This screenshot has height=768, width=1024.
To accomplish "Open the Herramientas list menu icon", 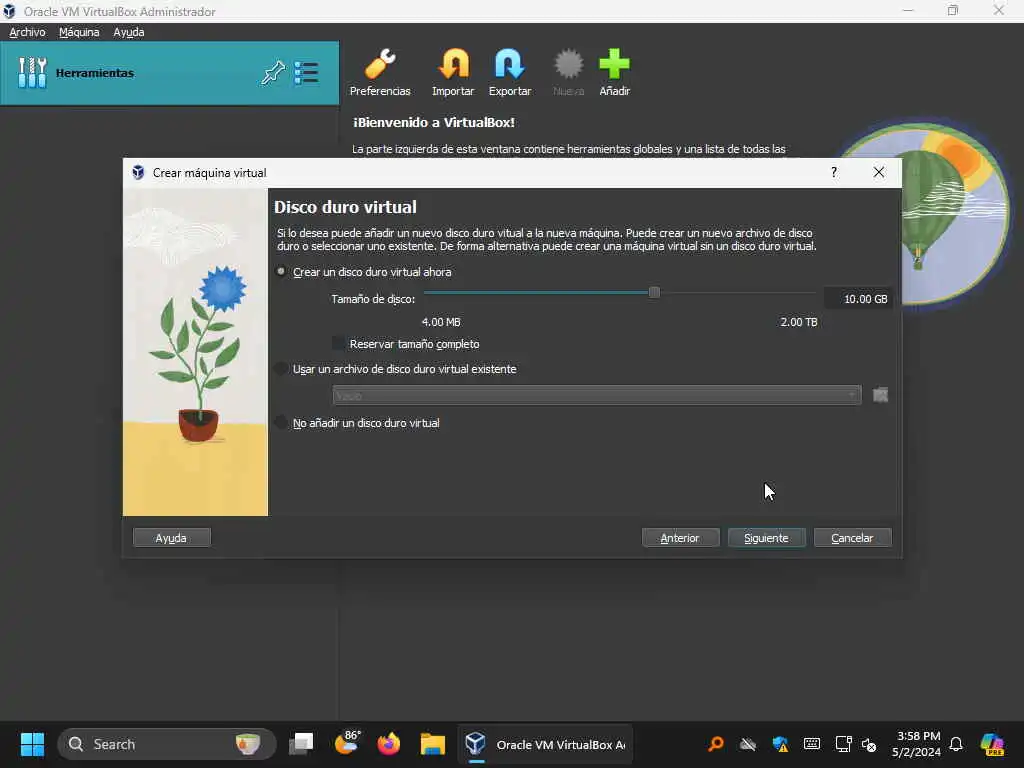I will [306, 72].
